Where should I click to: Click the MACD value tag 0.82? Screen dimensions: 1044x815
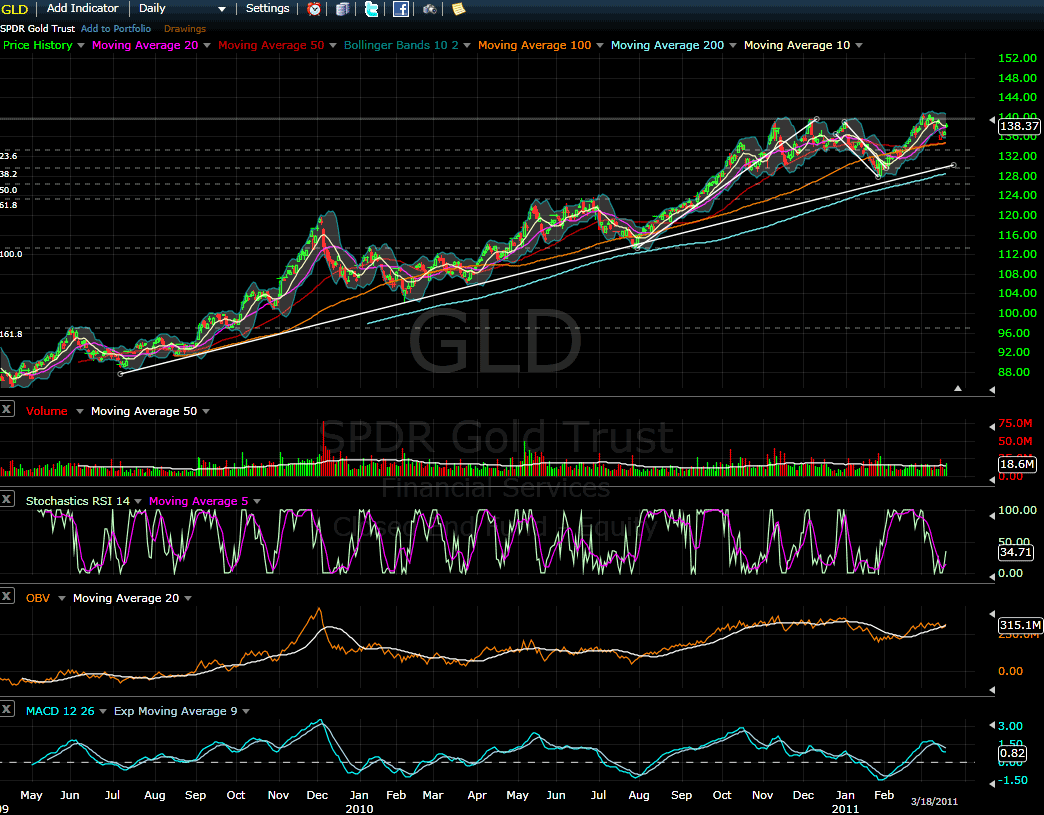point(1013,754)
